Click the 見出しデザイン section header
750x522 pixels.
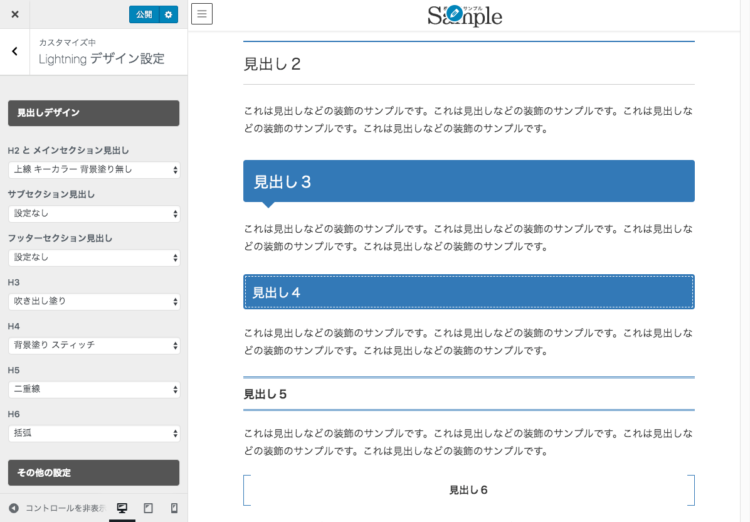[x=94, y=113]
